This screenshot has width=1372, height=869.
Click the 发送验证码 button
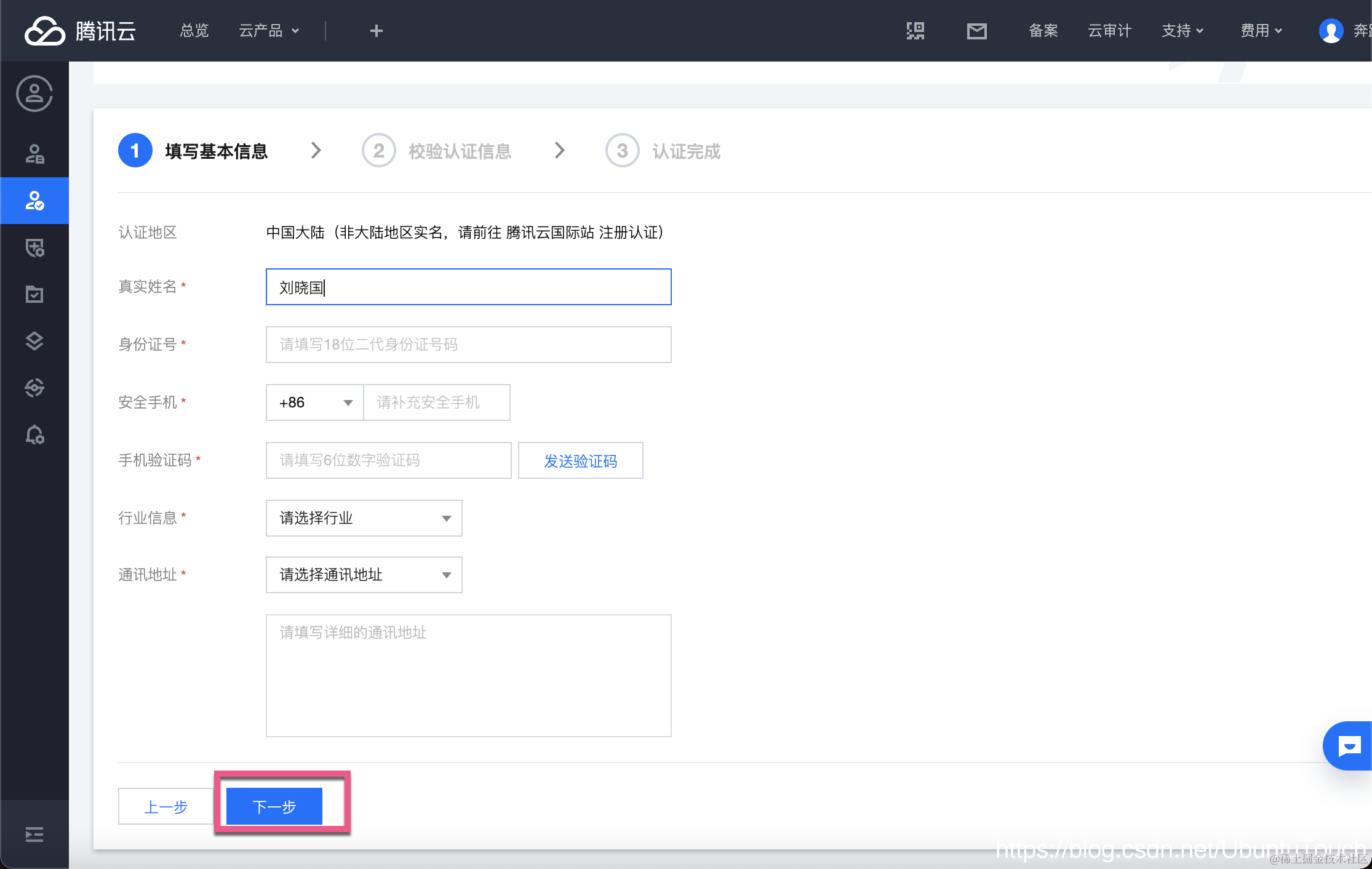click(x=580, y=460)
